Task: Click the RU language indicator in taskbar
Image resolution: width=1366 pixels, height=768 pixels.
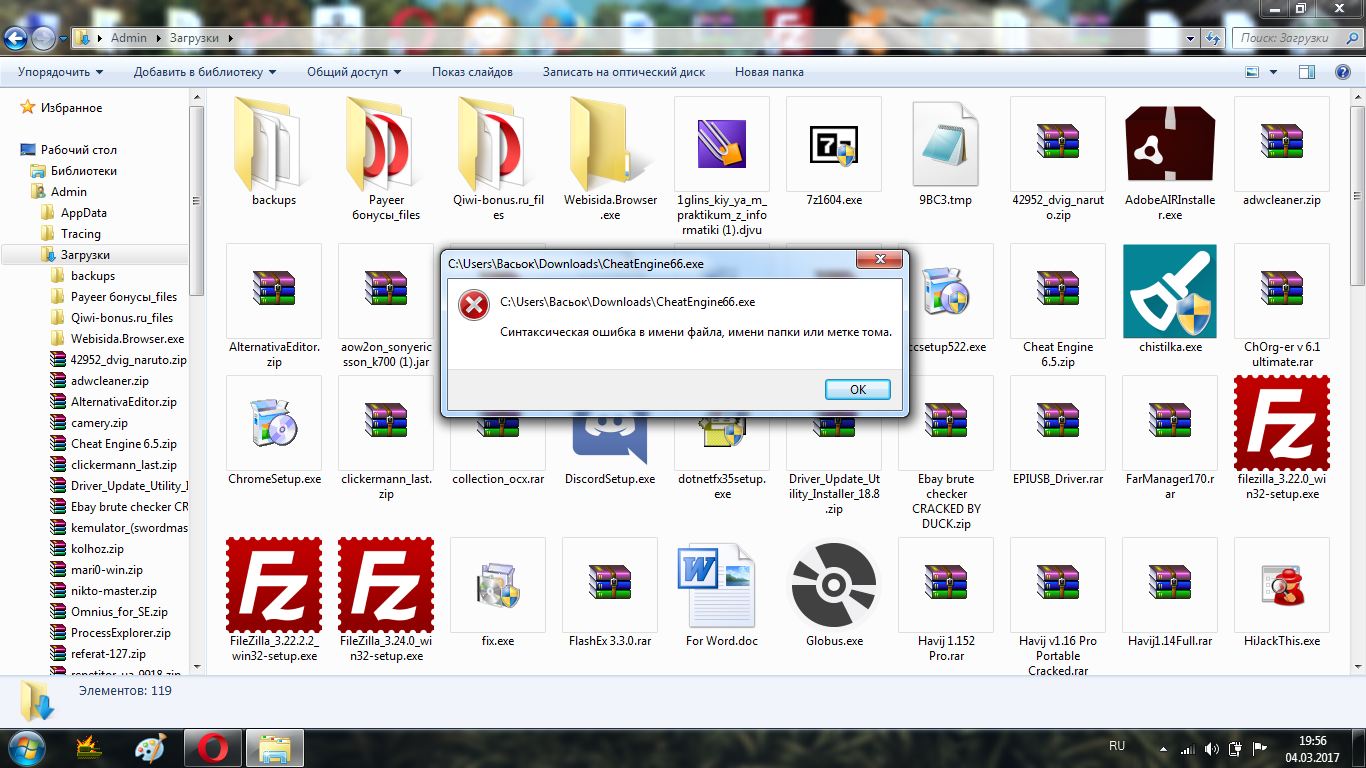Action: (x=1117, y=746)
